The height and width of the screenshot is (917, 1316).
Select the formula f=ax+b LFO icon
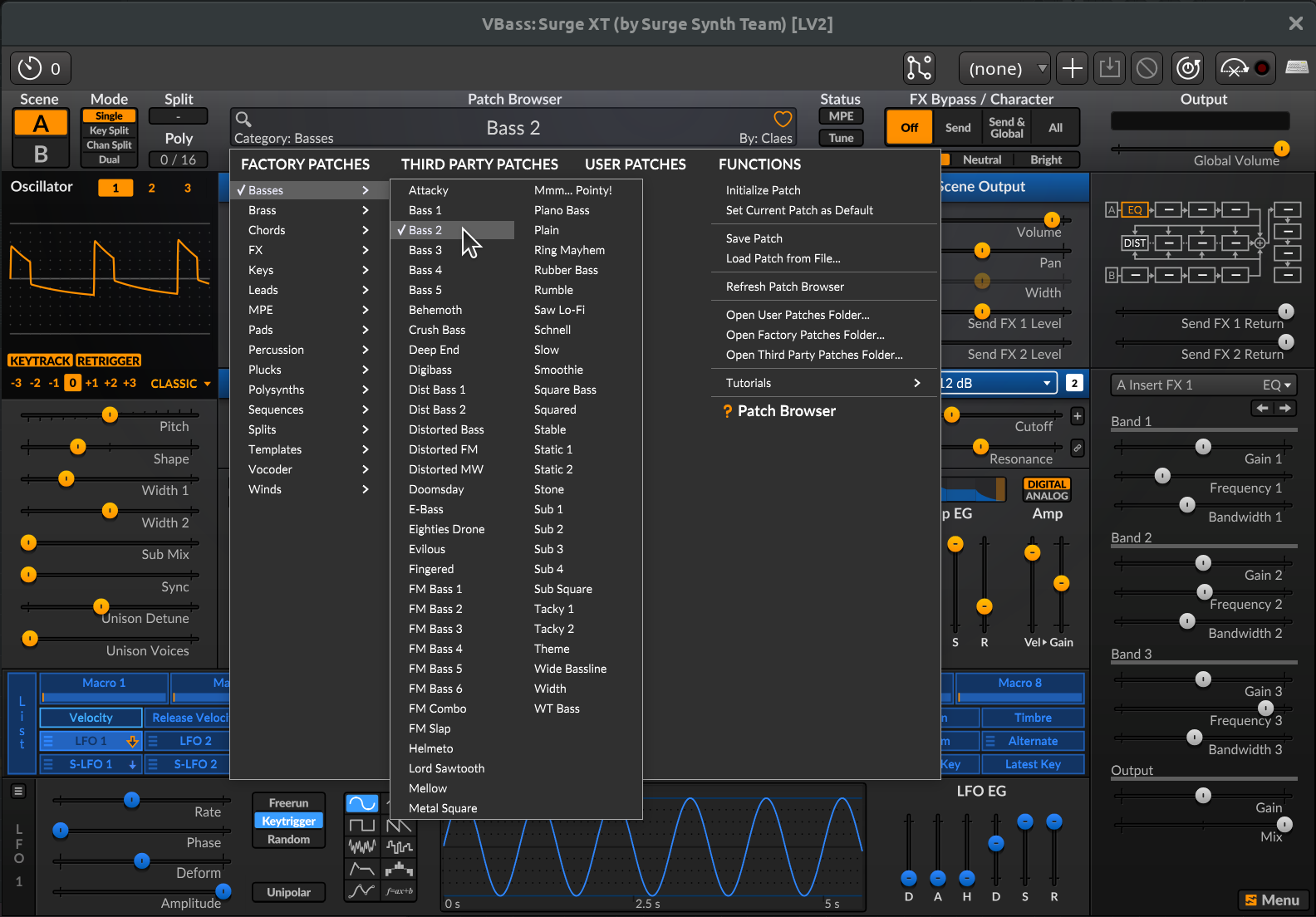coord(400,890)
